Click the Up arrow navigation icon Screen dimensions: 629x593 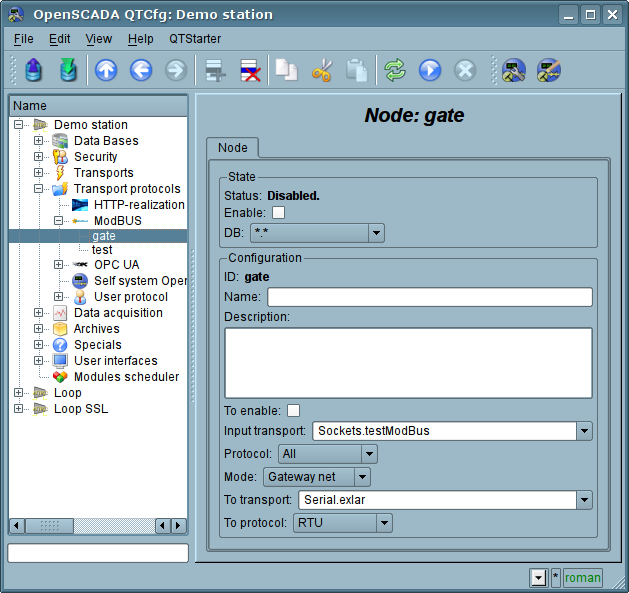click(106, 70)
